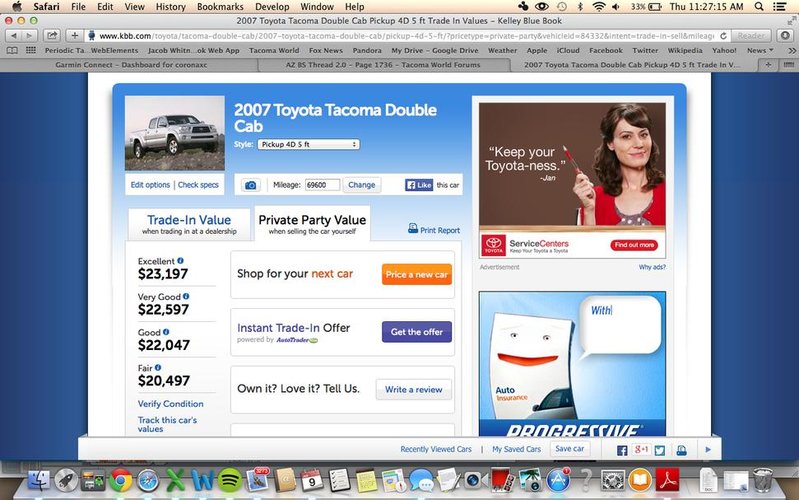The image size is (799, 500).
Task: Open Spotify from the Dock
Action: click(229, 480)
